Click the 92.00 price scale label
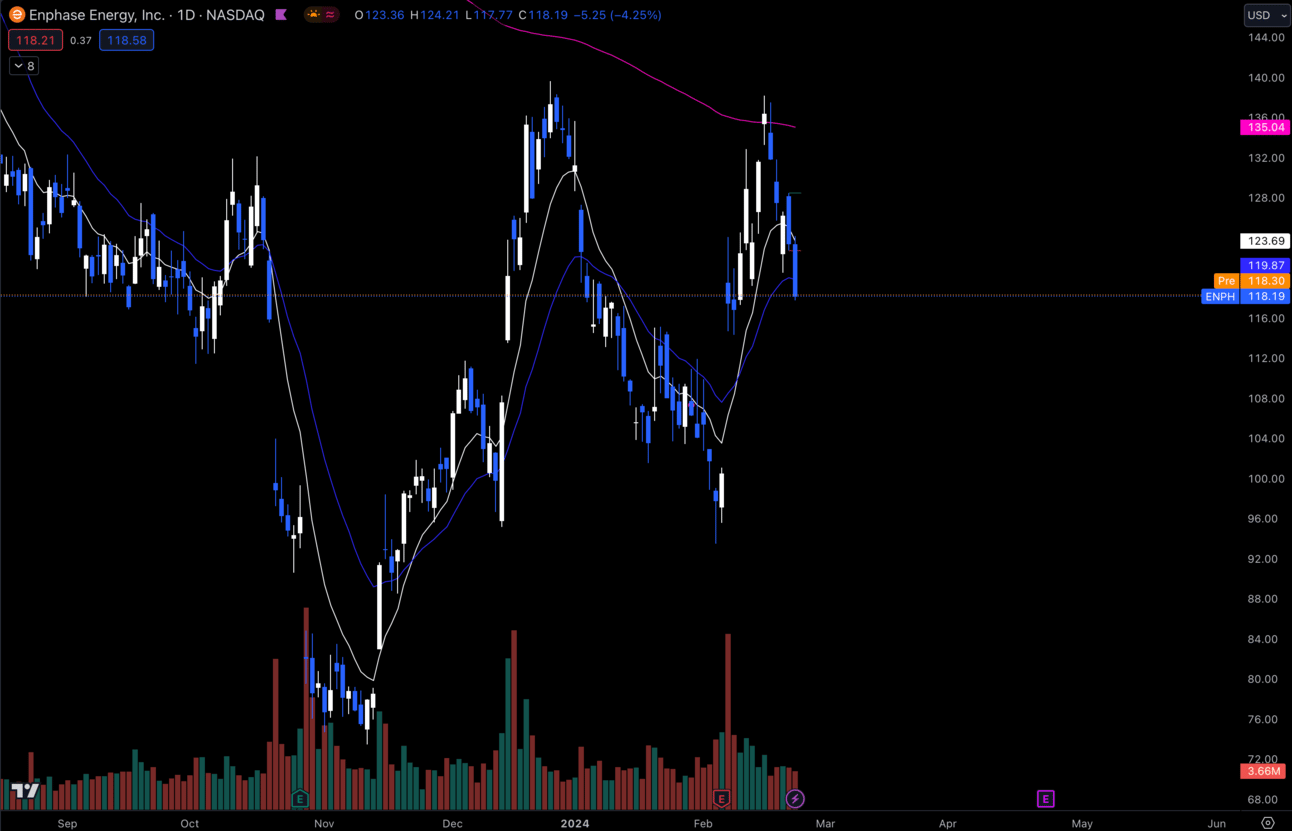 click(x=1265, y=559)
